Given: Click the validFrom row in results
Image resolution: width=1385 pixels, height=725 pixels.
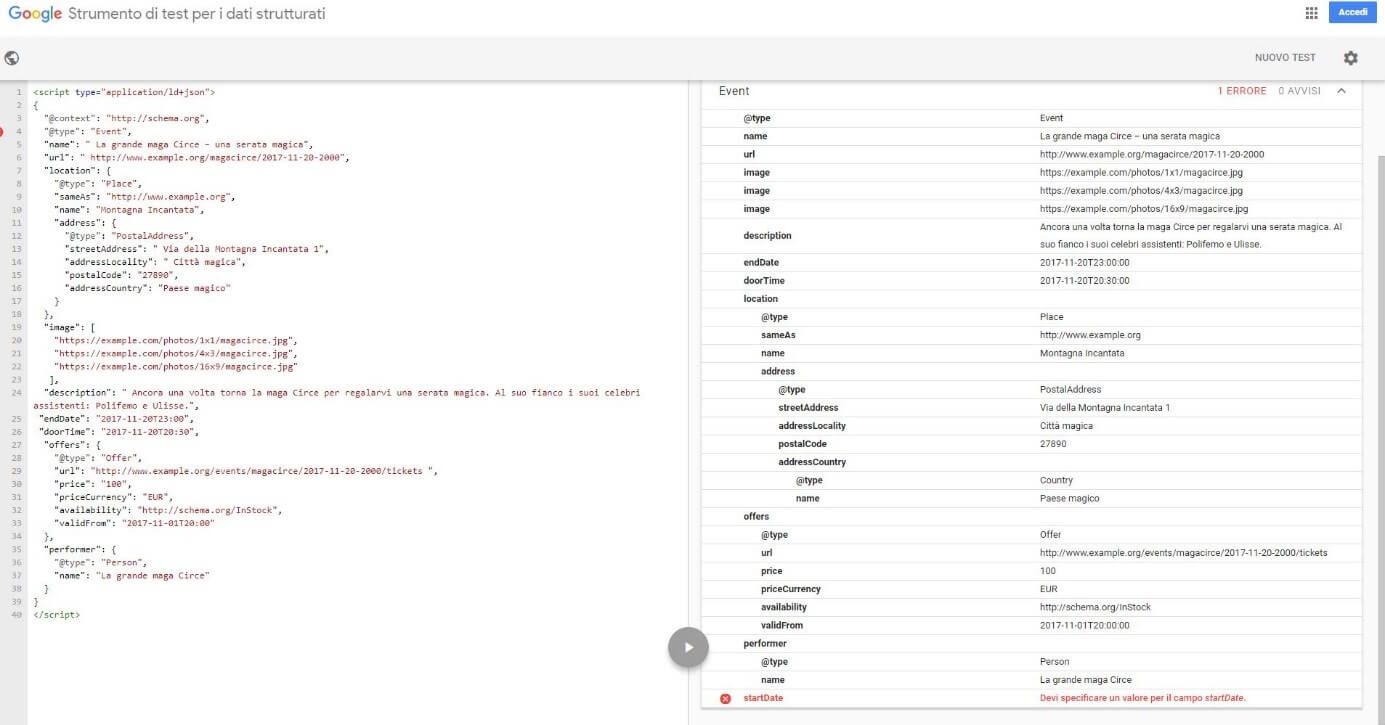Looking at the screenshot, I should coord(1031,625).
